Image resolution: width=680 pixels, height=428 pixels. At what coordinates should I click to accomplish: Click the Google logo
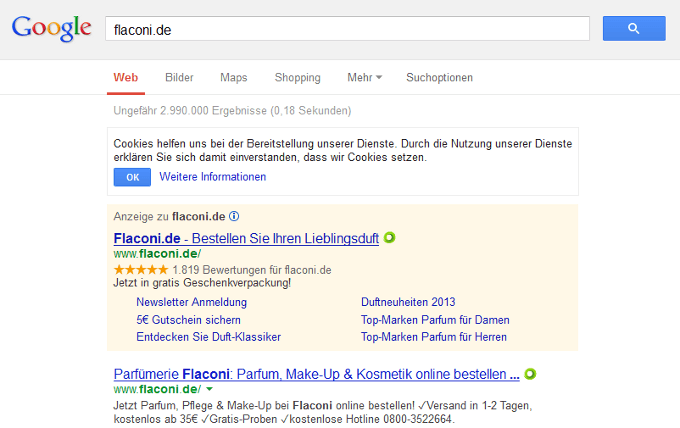pyautogui.click(x=52, y=28)
